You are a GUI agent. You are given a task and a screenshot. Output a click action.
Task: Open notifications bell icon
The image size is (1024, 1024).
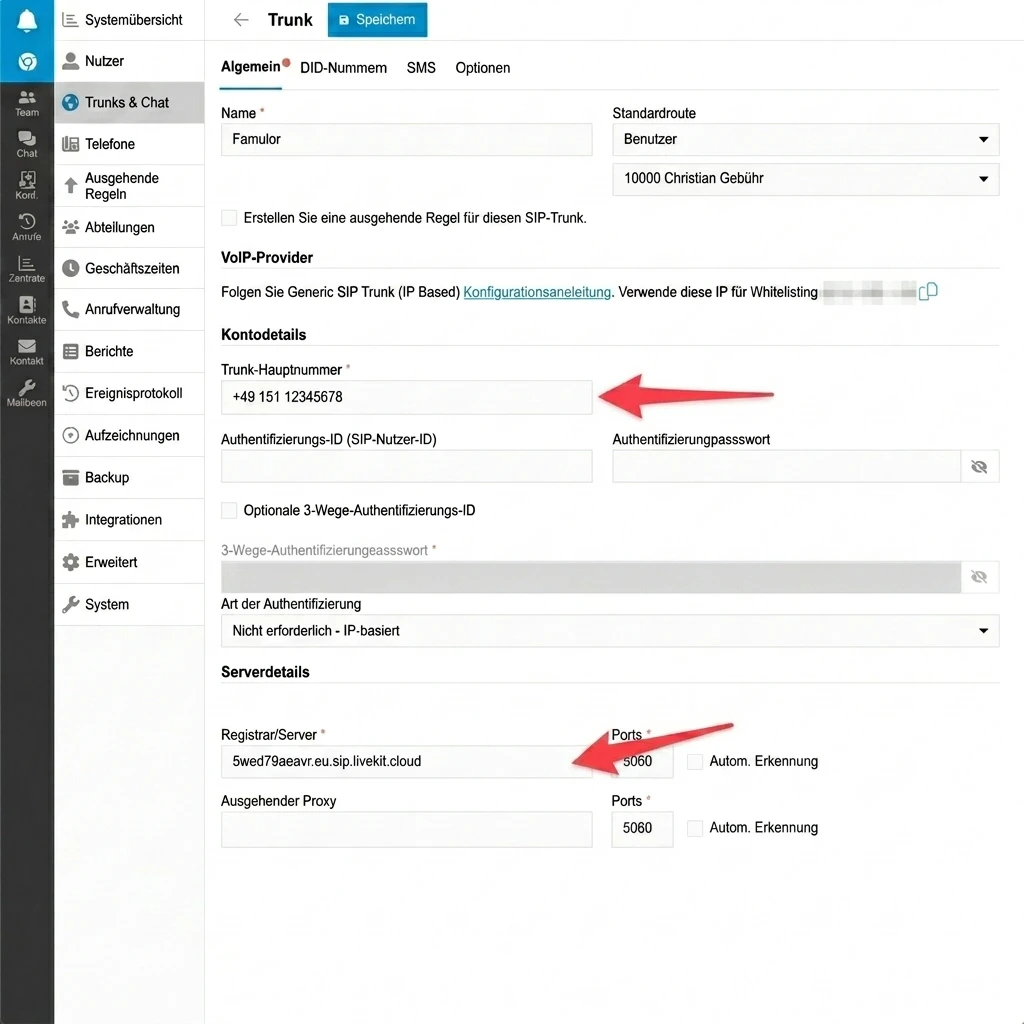click(27, 20)
